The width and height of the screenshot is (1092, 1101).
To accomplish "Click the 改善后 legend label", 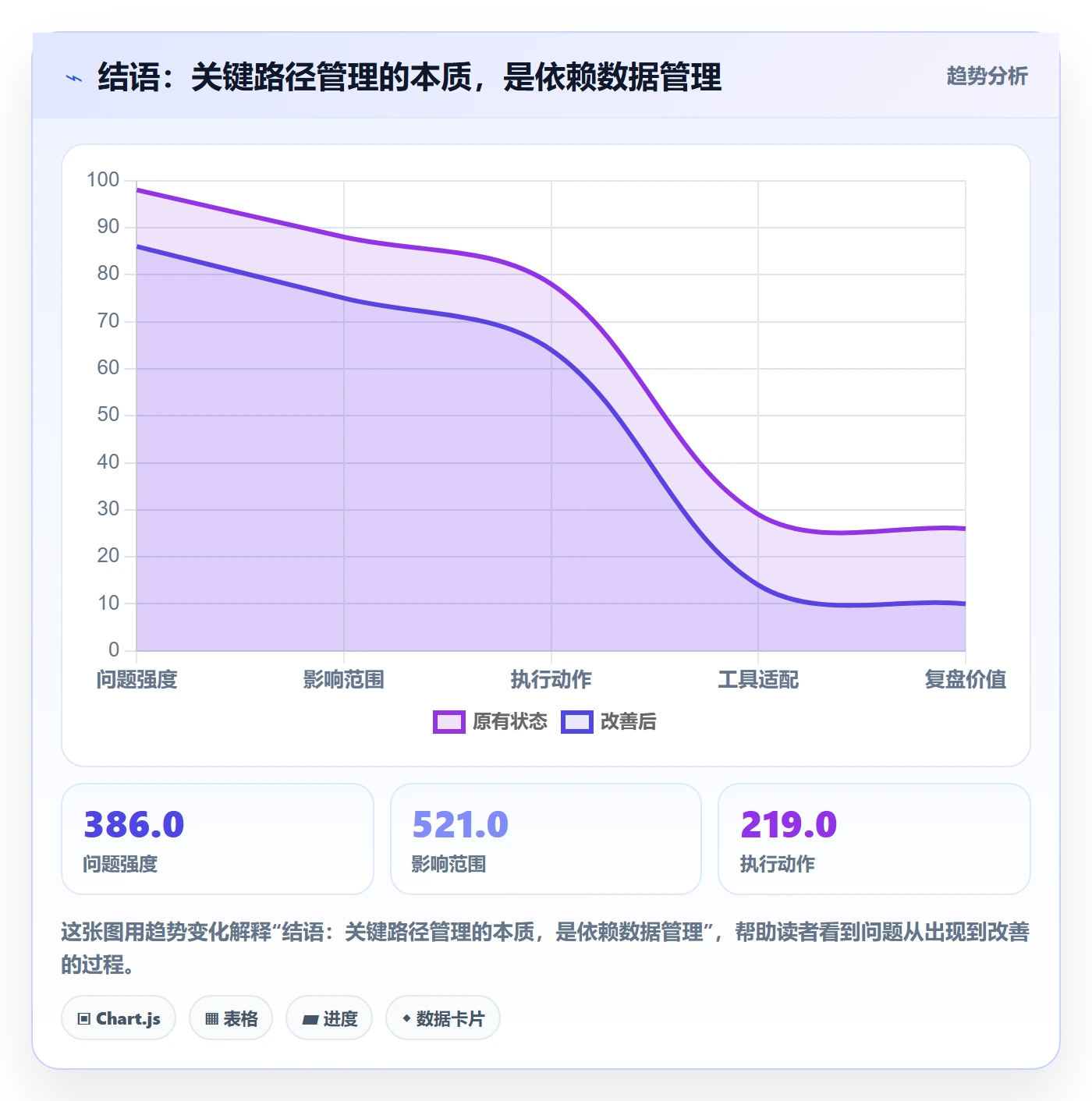I will (628, 722).
